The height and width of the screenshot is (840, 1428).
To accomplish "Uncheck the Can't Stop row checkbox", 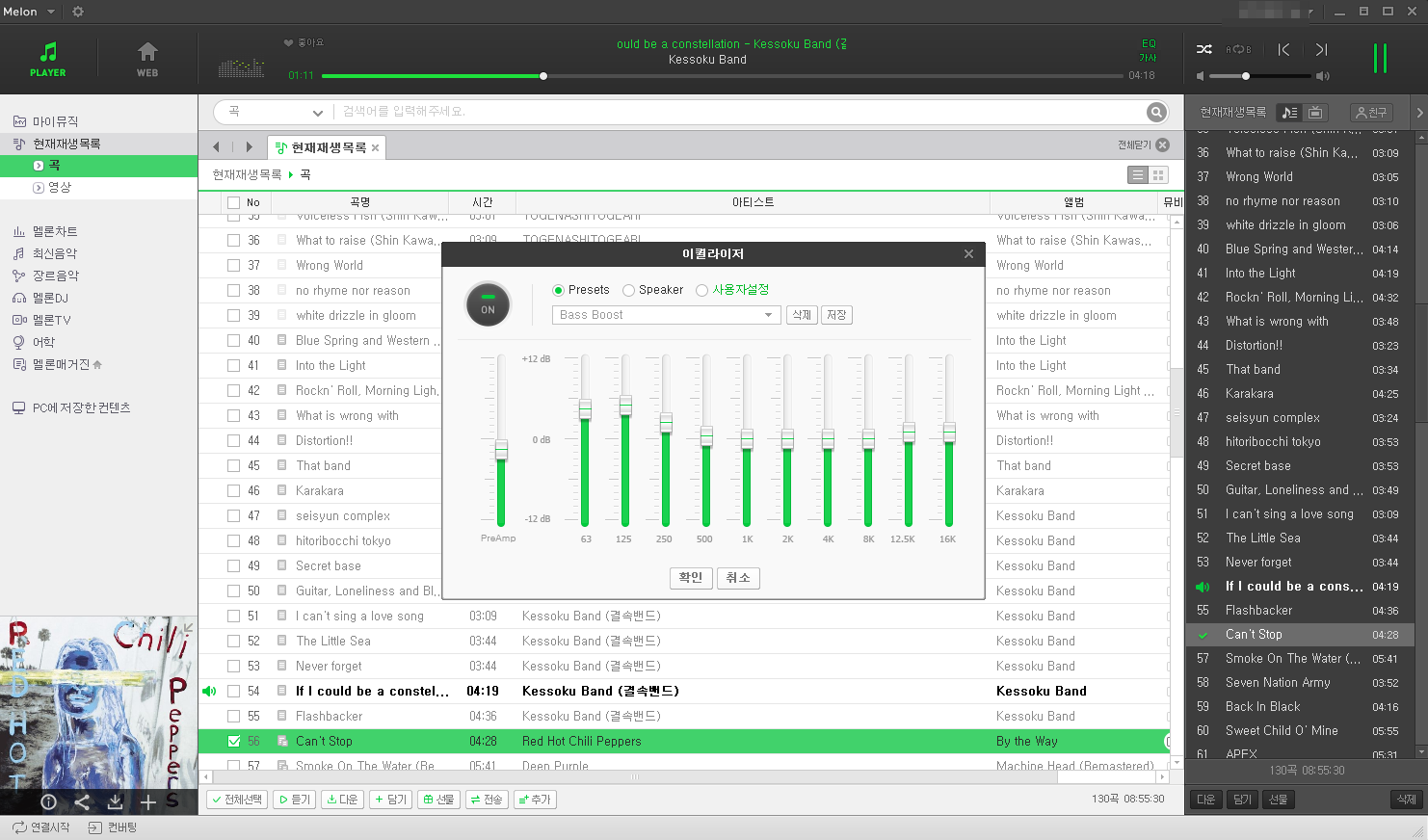I will click(233, 741).
